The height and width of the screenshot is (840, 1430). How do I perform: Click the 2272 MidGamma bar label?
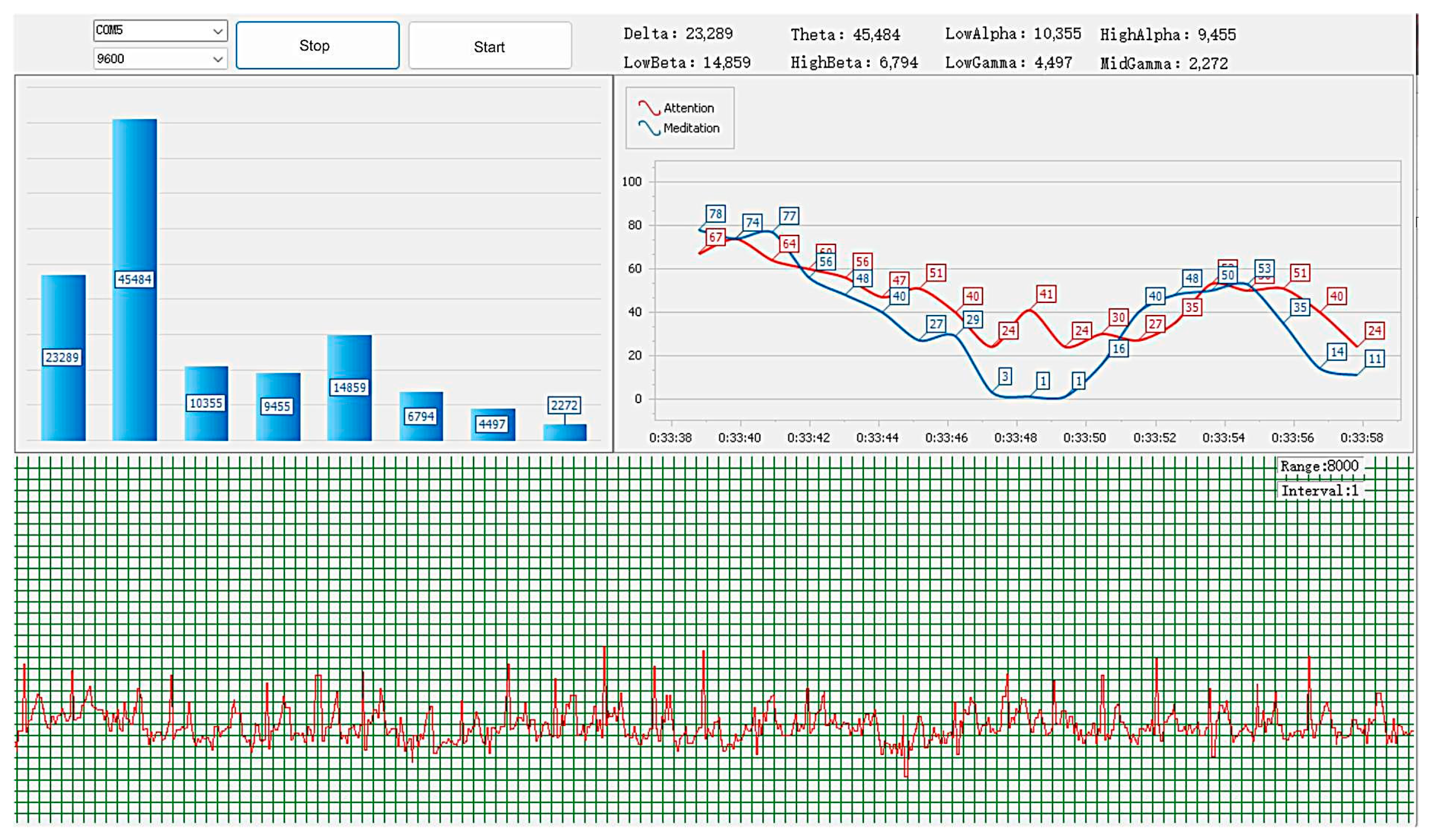click(x=564, y=405)
